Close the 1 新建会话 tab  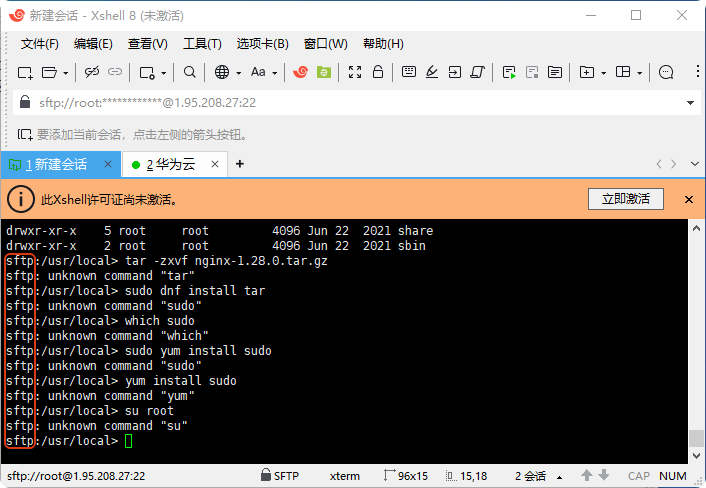108,164
